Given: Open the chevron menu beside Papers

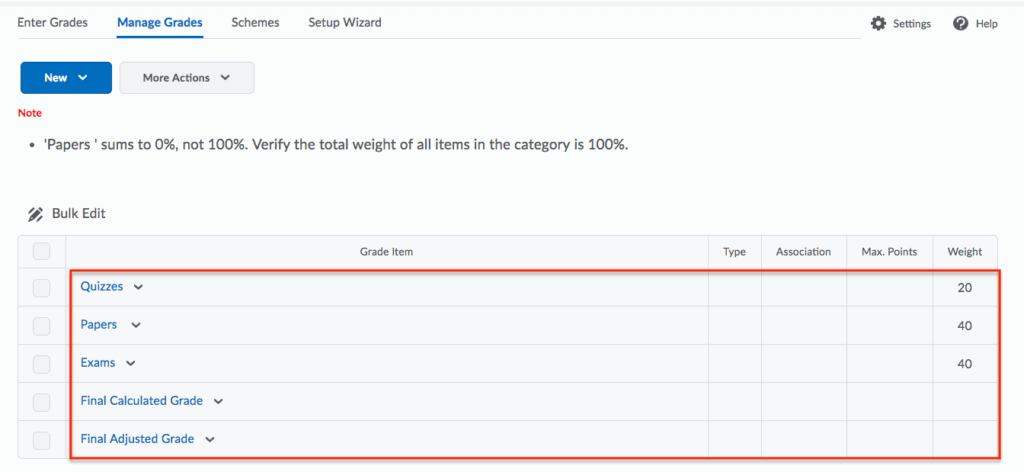Looking at the screenshot, I should tap(136, 325).
